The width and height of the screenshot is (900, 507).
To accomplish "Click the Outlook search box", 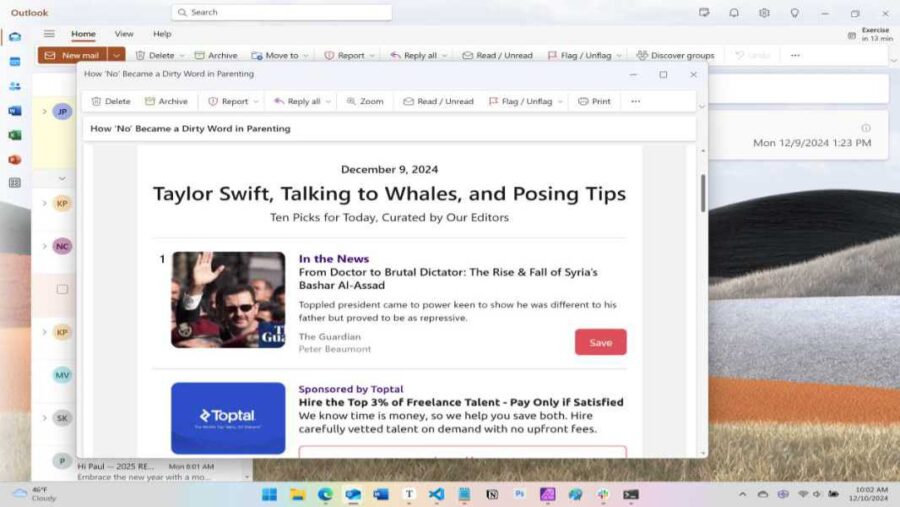I will click(x=281, y=12).
